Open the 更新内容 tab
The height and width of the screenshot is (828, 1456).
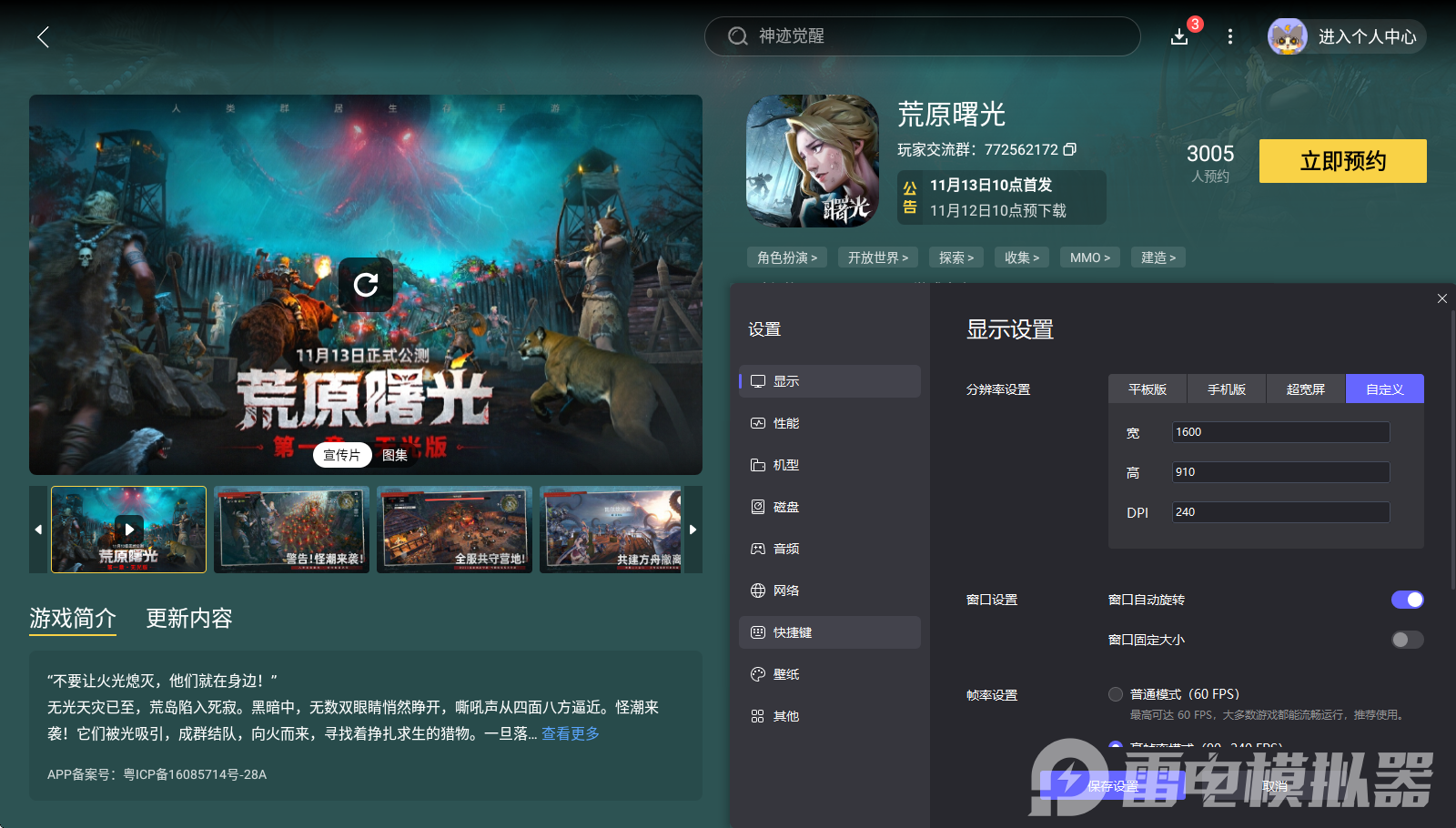click(x=189, y=619)
